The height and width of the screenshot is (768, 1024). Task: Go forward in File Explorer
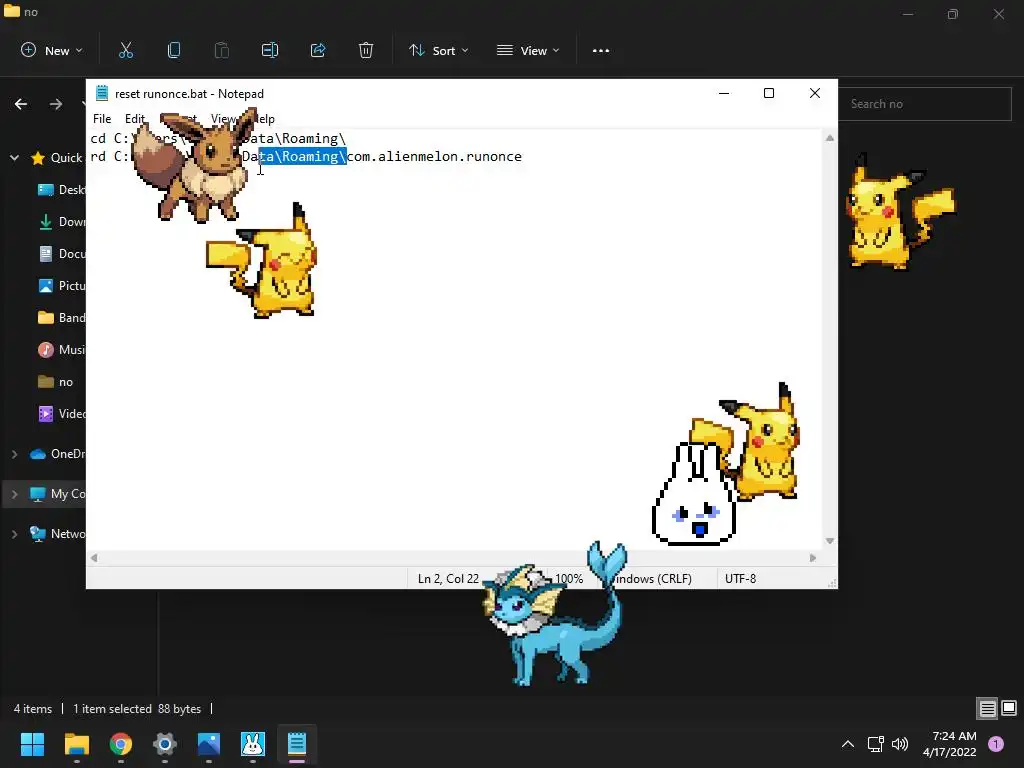tap(56, 104)
